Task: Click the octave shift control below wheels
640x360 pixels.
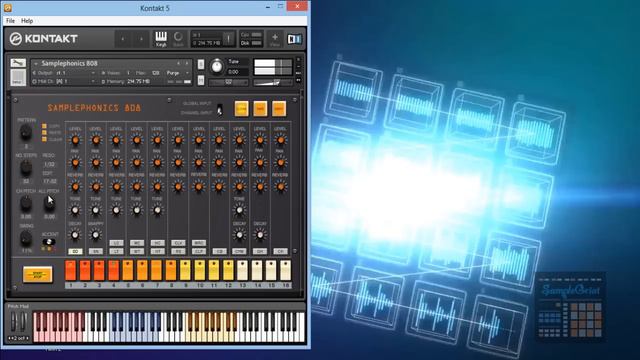Action: (18, 338)
